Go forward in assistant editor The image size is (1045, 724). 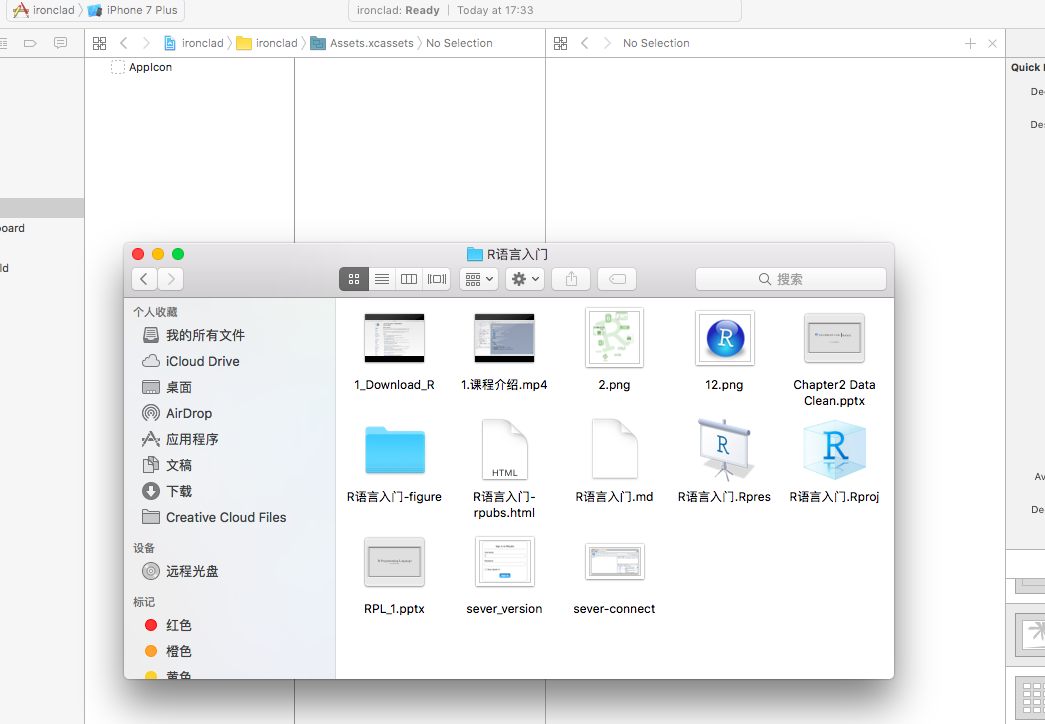point(606,43)
